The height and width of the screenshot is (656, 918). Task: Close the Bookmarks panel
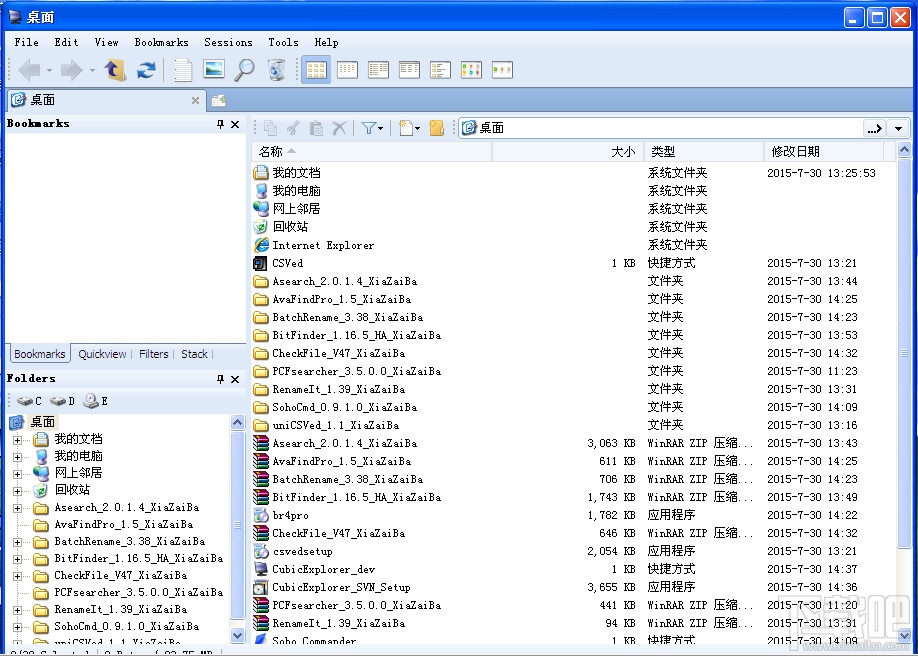pyautogui.click(x=235, y=124)
